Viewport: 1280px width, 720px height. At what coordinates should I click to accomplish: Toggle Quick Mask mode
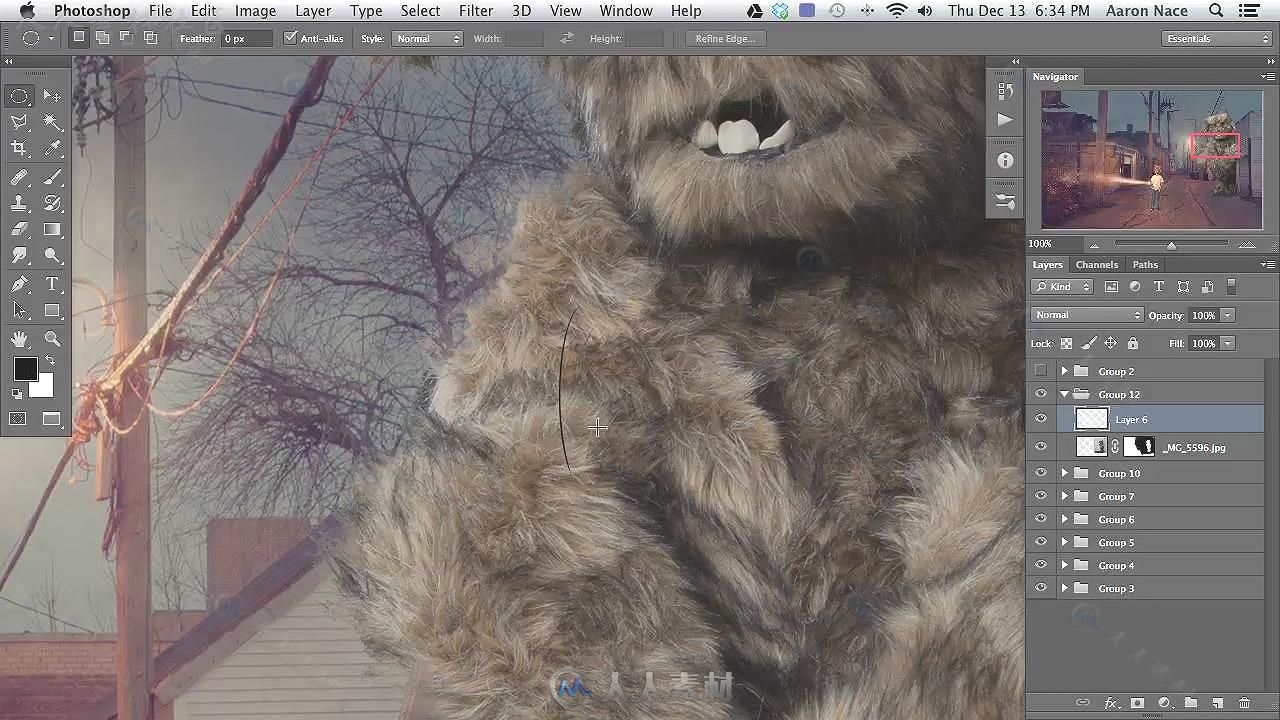18,419
